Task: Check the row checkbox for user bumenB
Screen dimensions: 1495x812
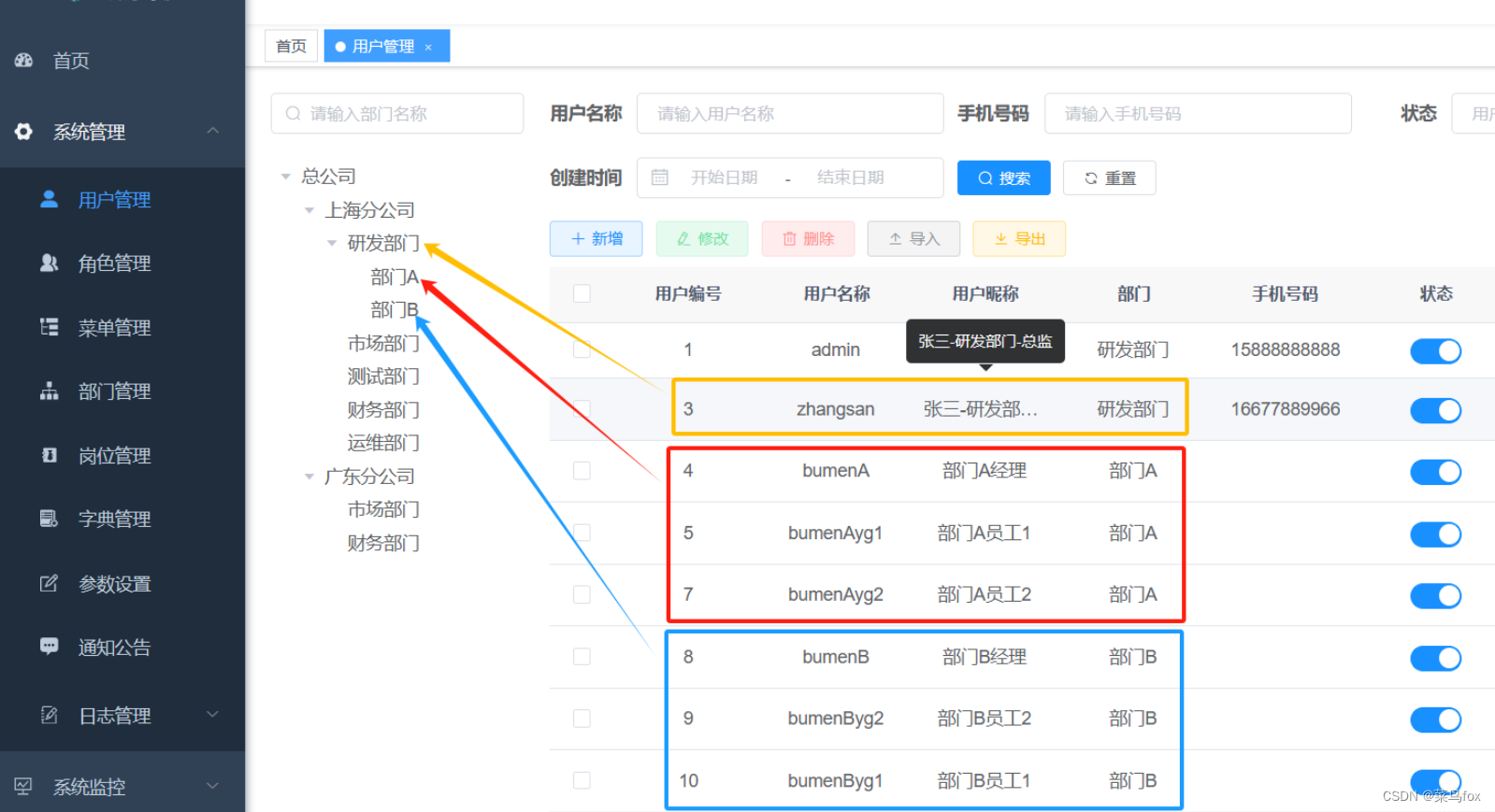Action: coord(582,656)
